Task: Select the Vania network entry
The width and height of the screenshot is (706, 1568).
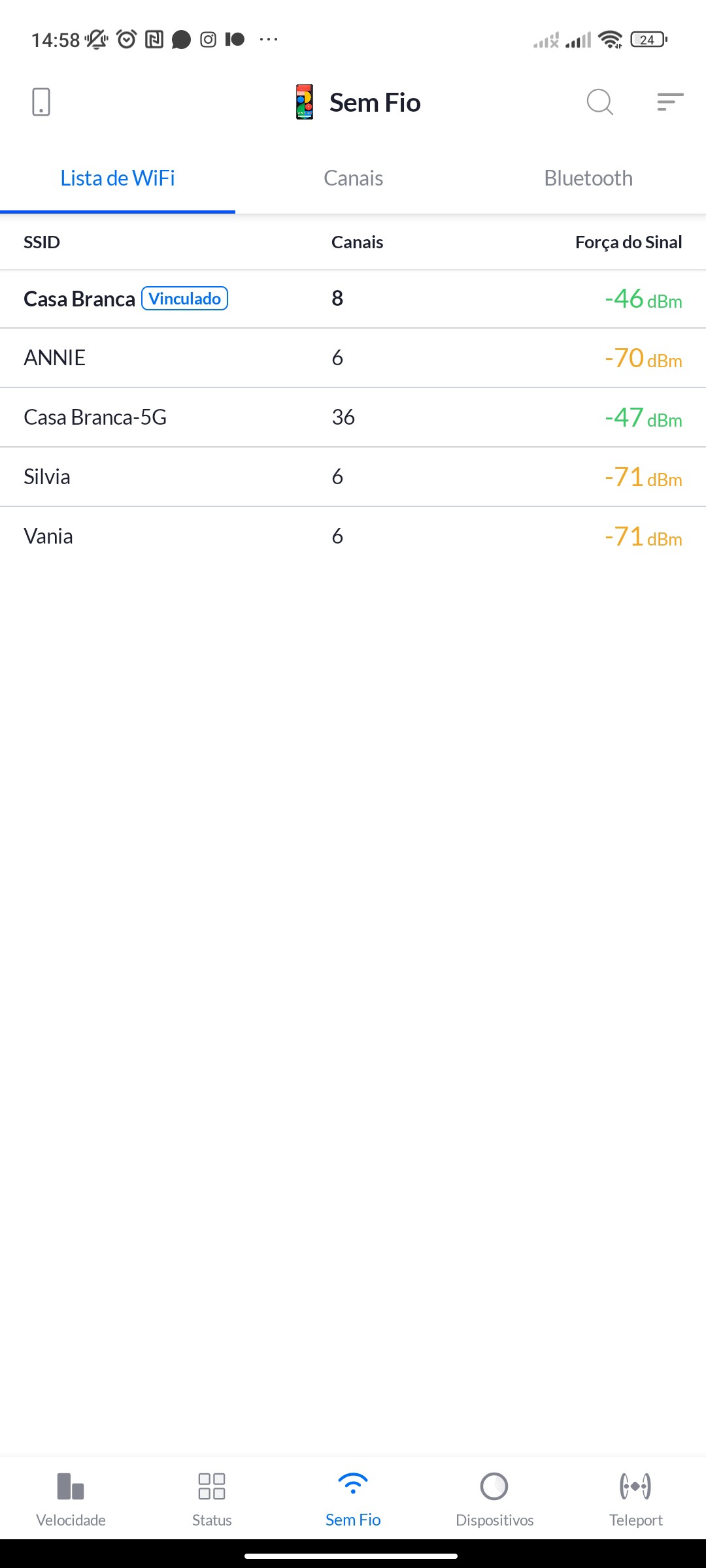Action: pos(353,536)
